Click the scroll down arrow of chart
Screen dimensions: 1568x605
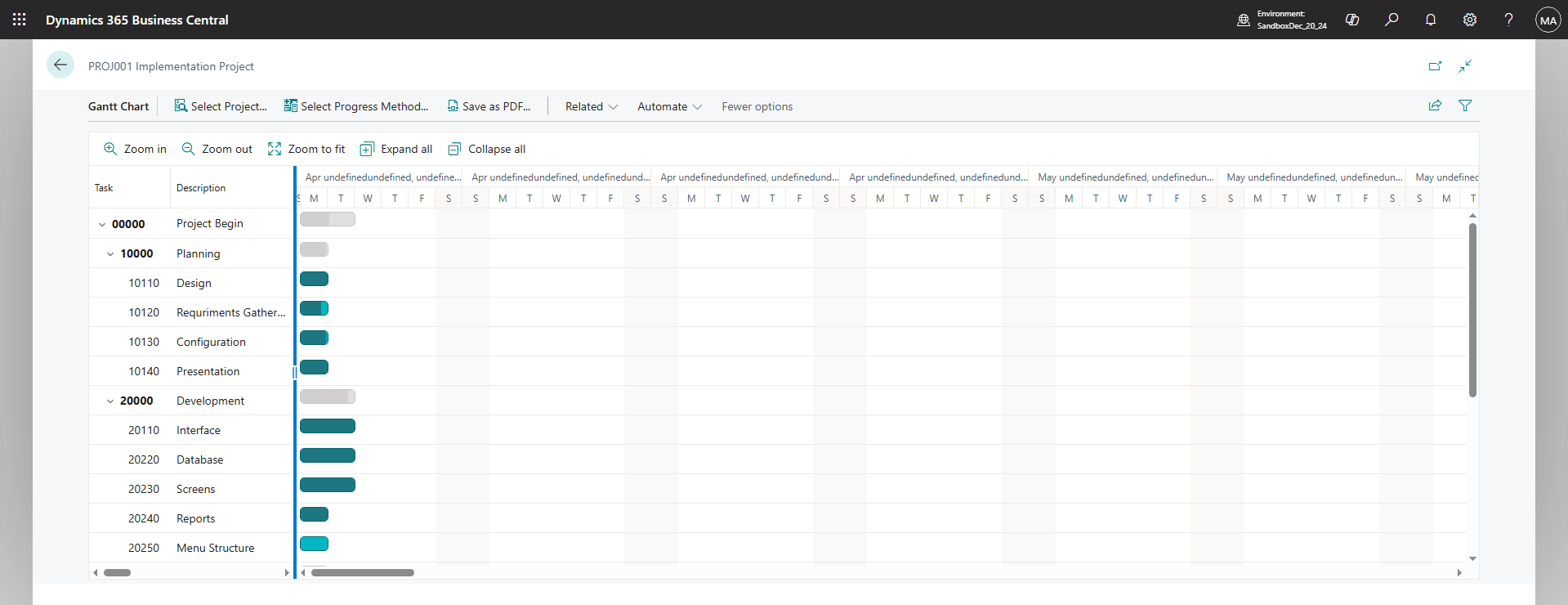[x=1472, y=558]
